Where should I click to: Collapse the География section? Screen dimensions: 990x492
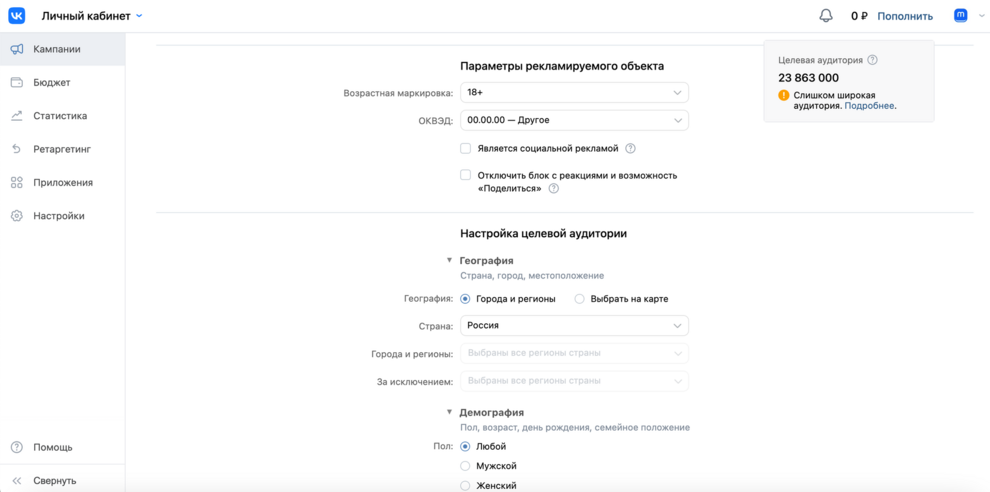(450, 261)
